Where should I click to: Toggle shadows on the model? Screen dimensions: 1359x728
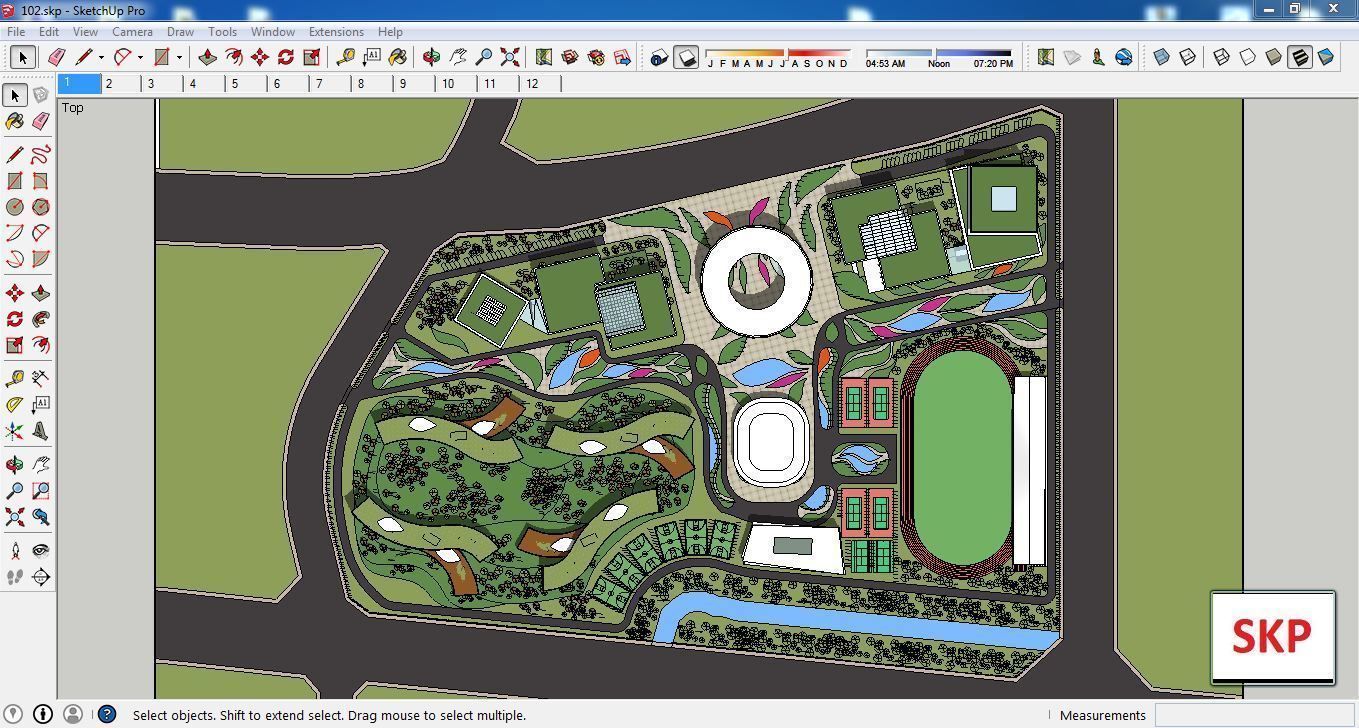pos(688,57)
